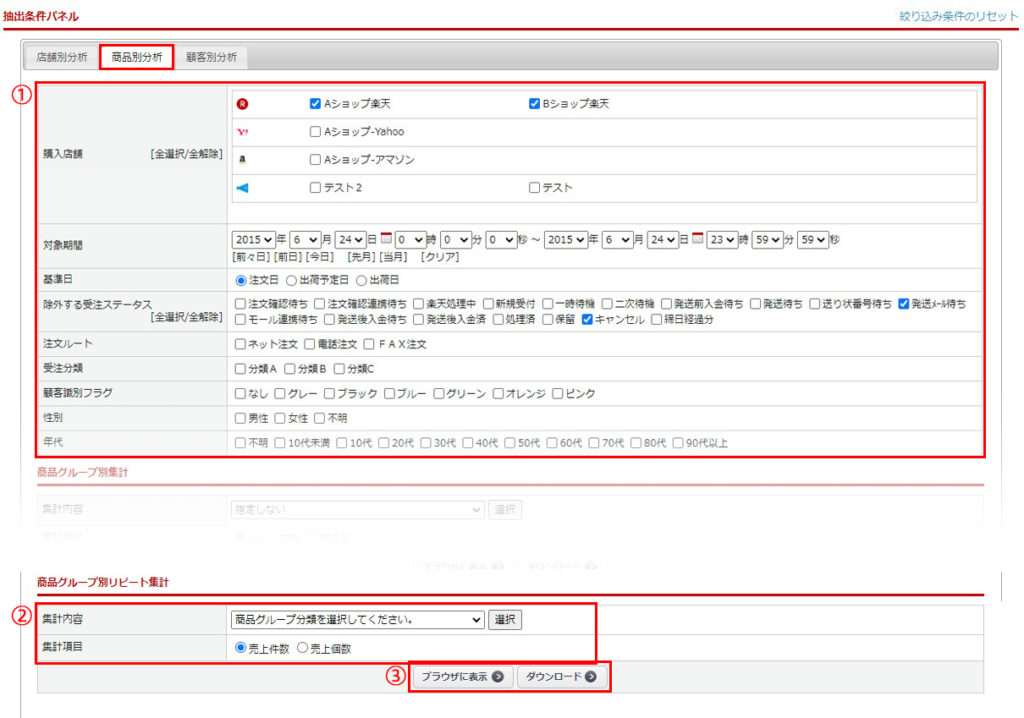Check the ネット注文 route checkbox
The height and width of the screenshot is (718, 1024).
(240, 344)
